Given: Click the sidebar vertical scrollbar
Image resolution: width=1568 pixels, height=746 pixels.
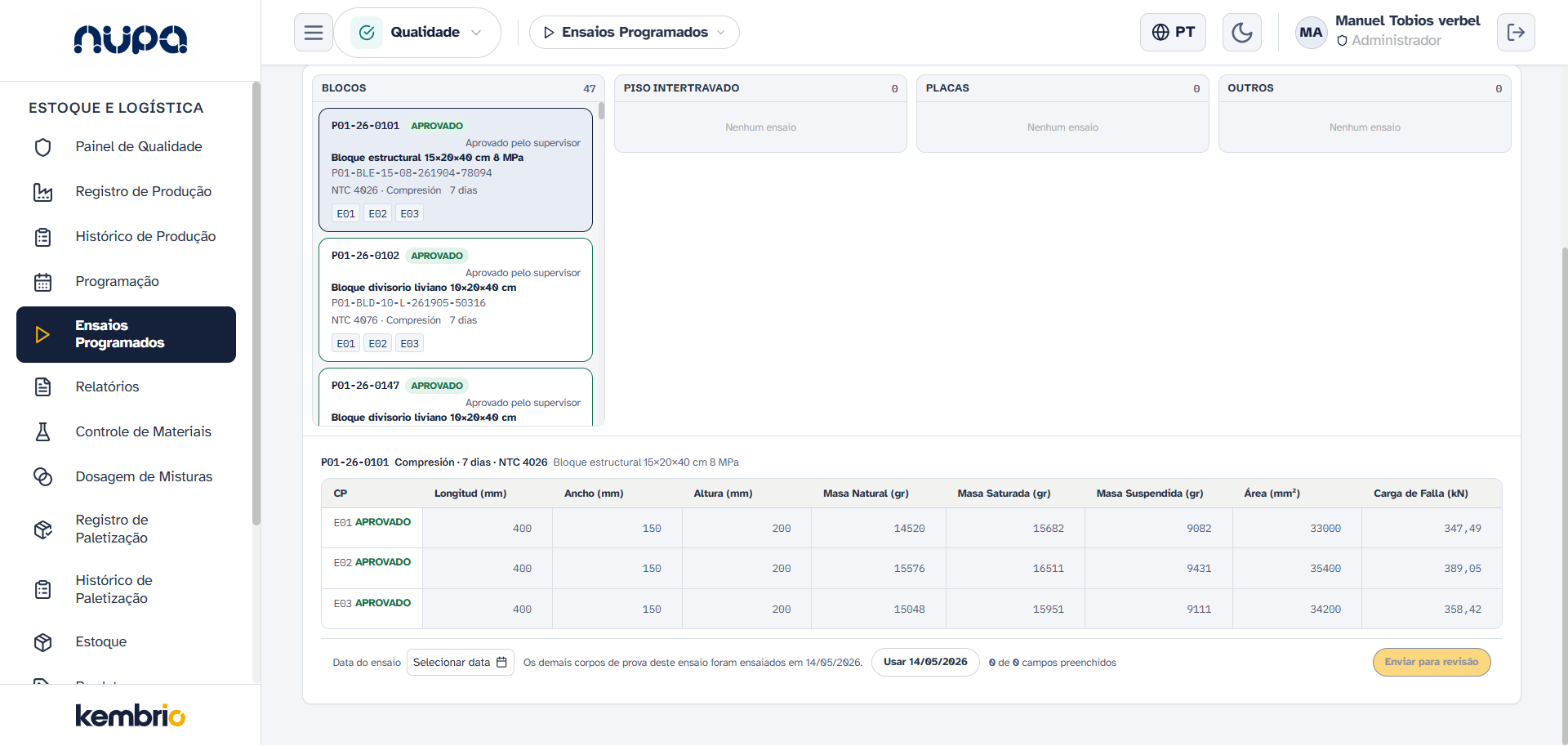Looking at the screenshot, I should pos(256,303).
